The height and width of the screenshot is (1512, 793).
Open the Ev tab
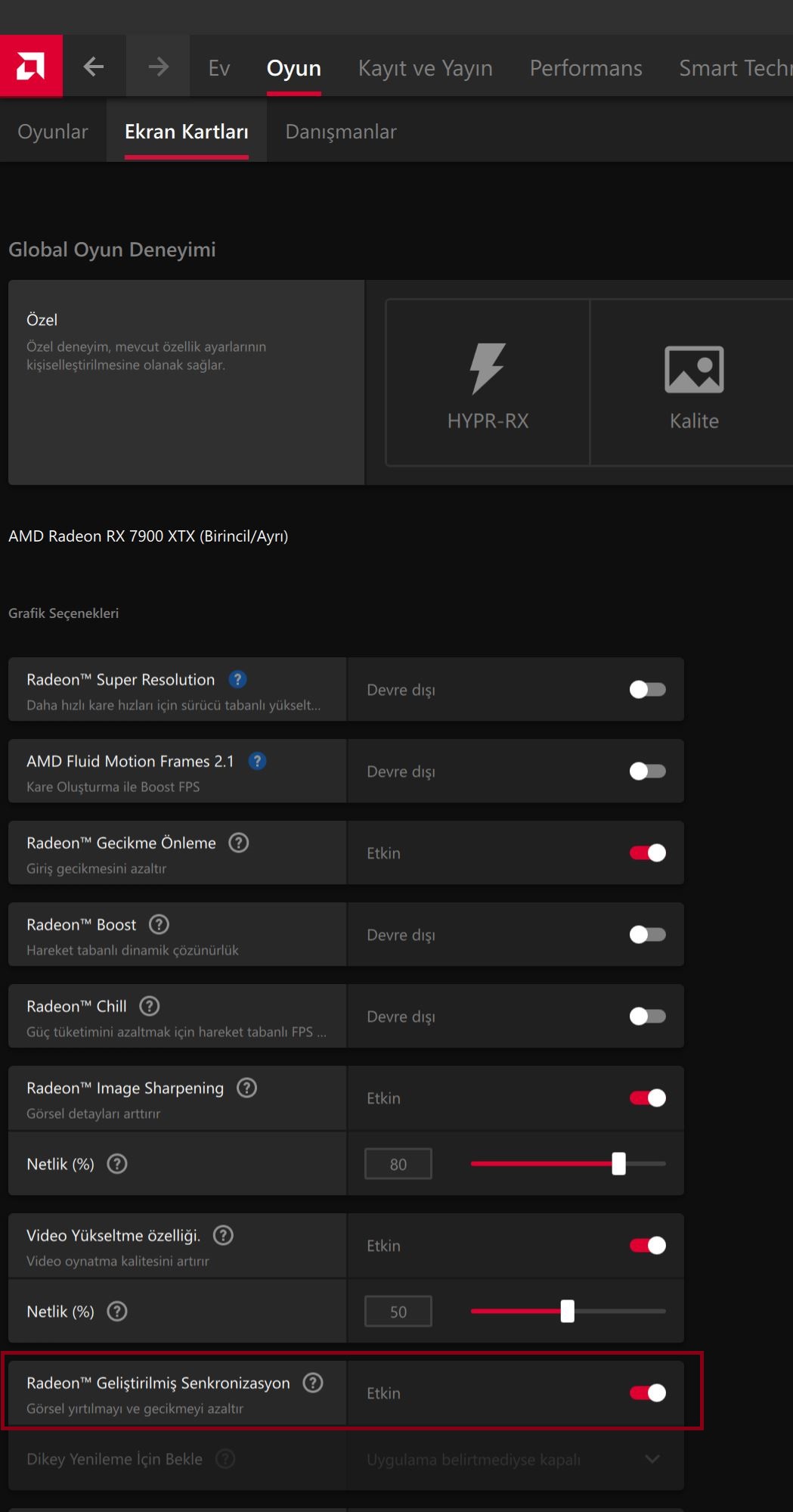click(x=219, y=68)
